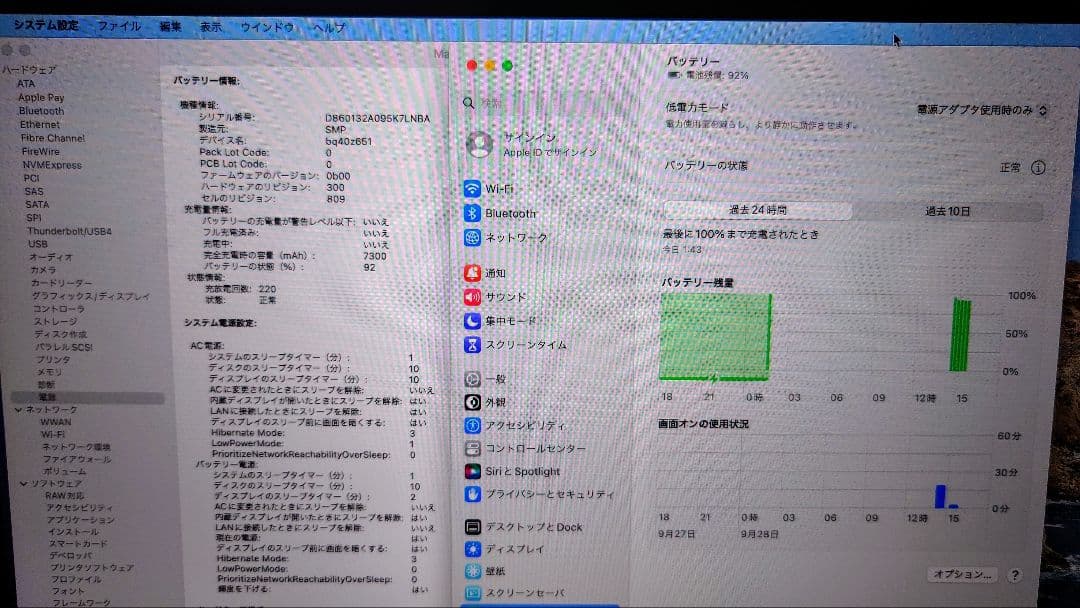Open the 通知 notifications pane
Screen dimensions: 1080x608
pos(492,273)
